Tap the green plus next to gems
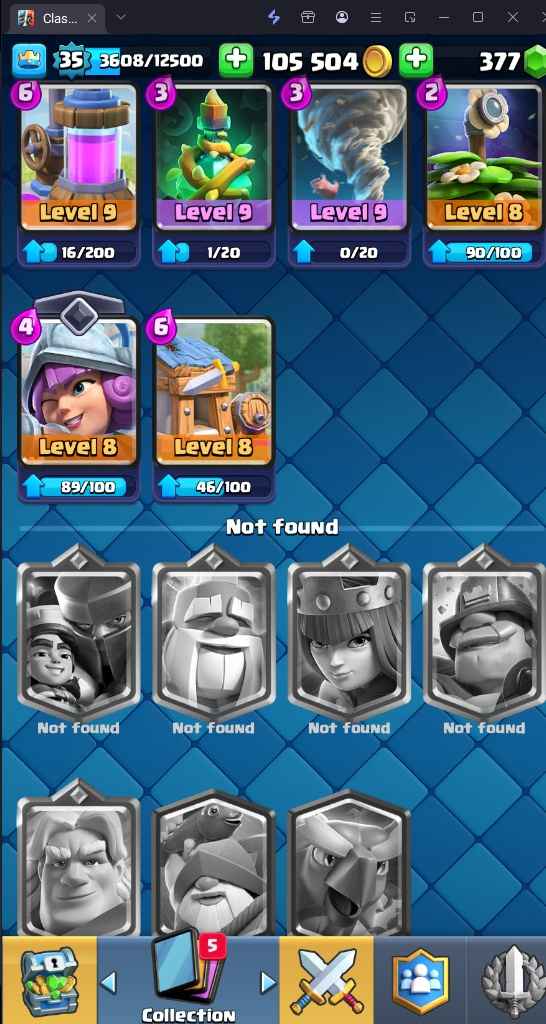The height and width of the screenshot is (1024, 546). click(416, 61)
